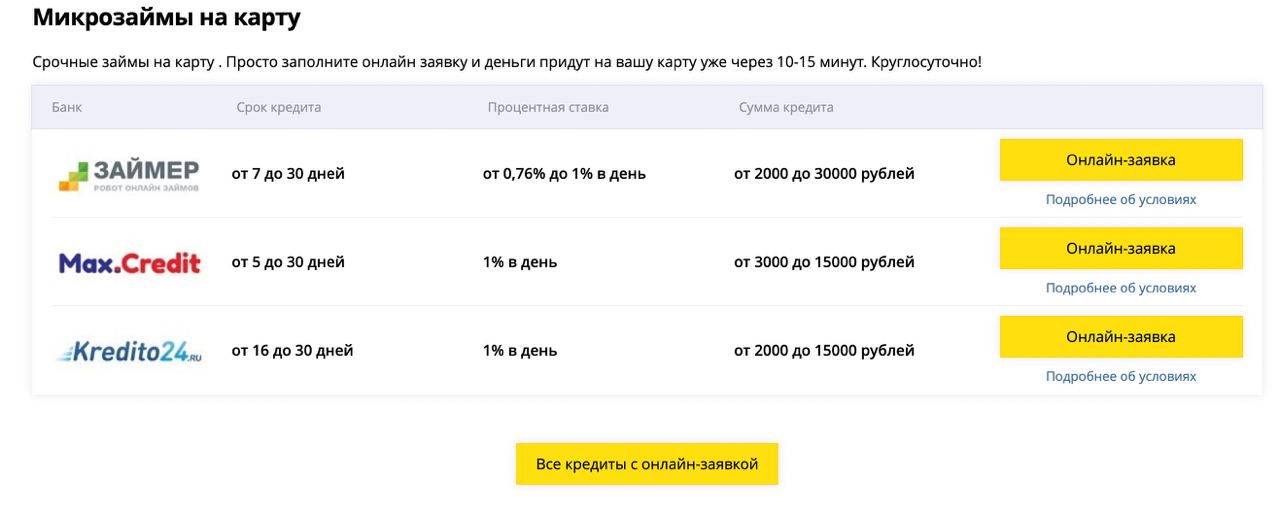Image resolution: width=1280 pixels, height=515 pixels.
Task: Show all credits with online application
Action: click(647, 464)
